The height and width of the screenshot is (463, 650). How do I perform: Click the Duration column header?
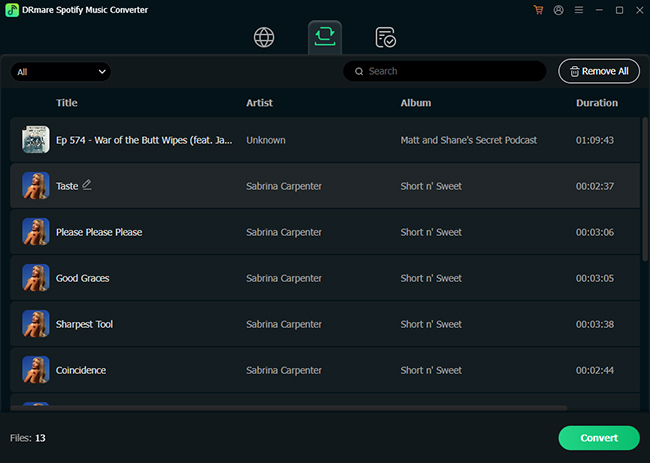pyautogui.click(x=597, y=103)
